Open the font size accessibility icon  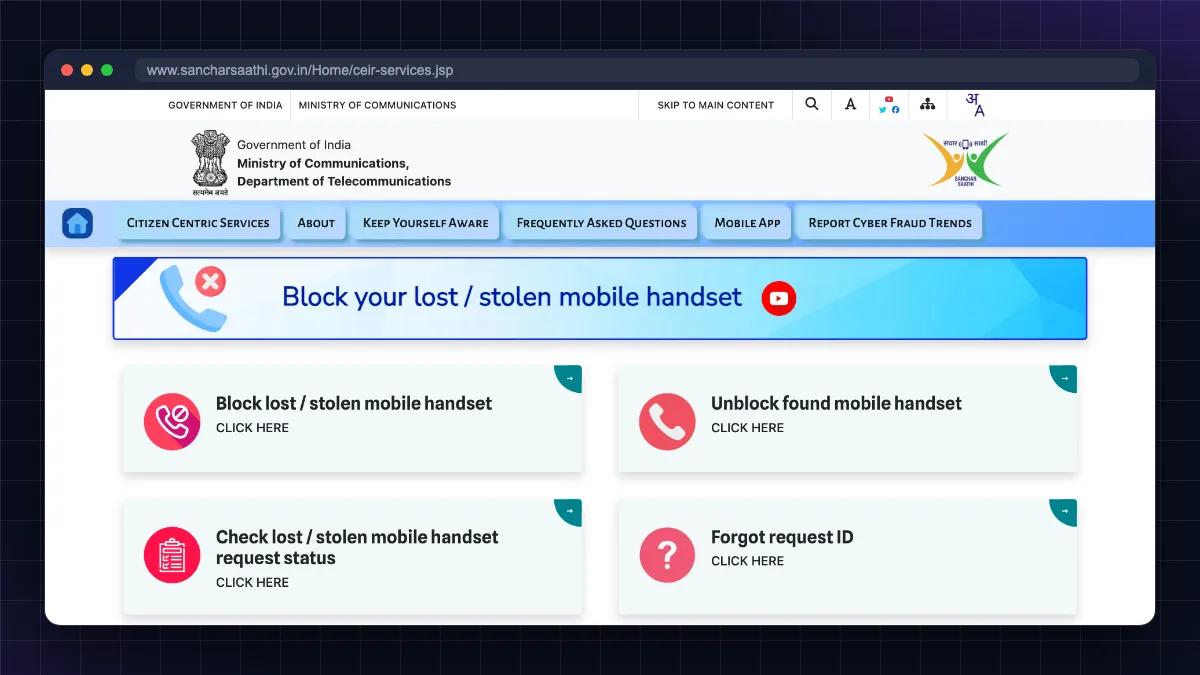coord(850,104)
